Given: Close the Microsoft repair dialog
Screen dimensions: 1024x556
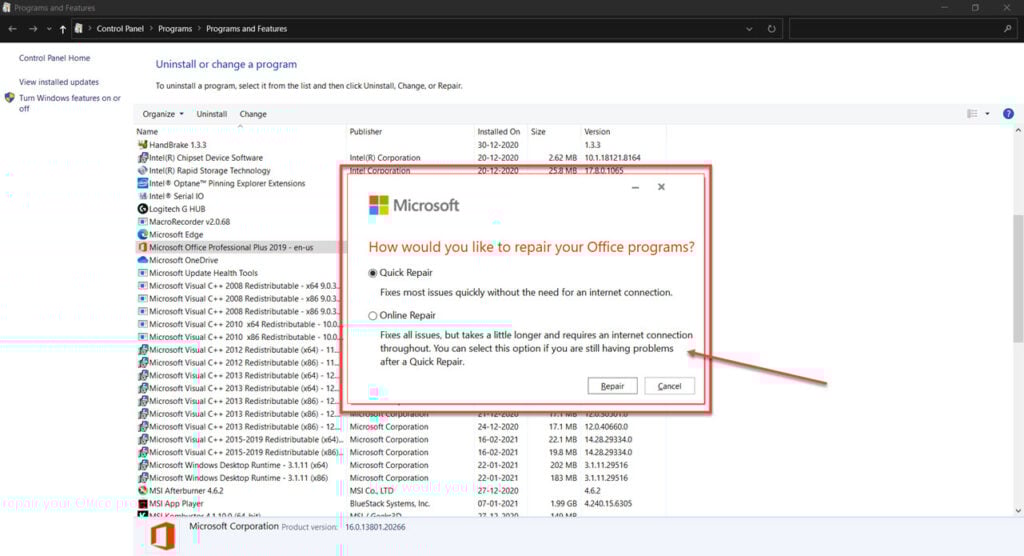Looking at the screenshot, I should coord(661,187).
